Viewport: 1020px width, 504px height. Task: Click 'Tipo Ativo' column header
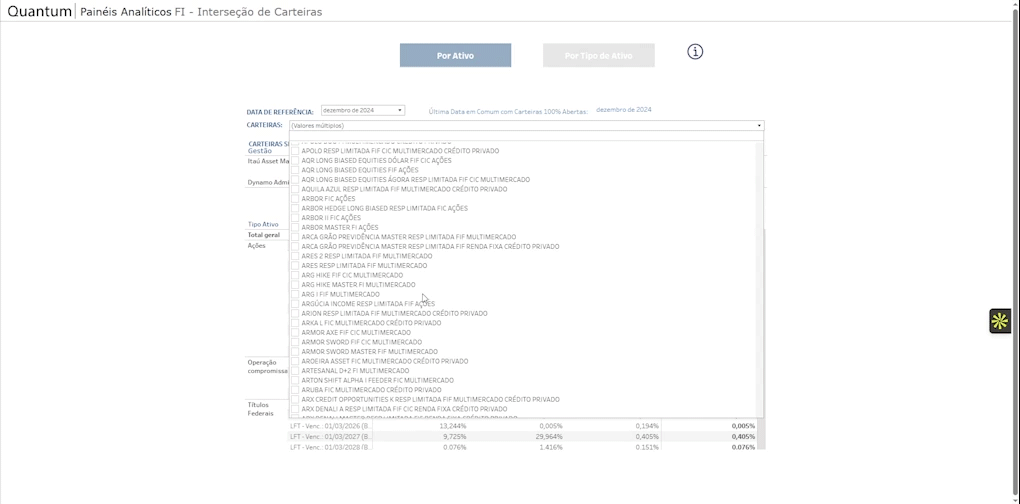263,224
